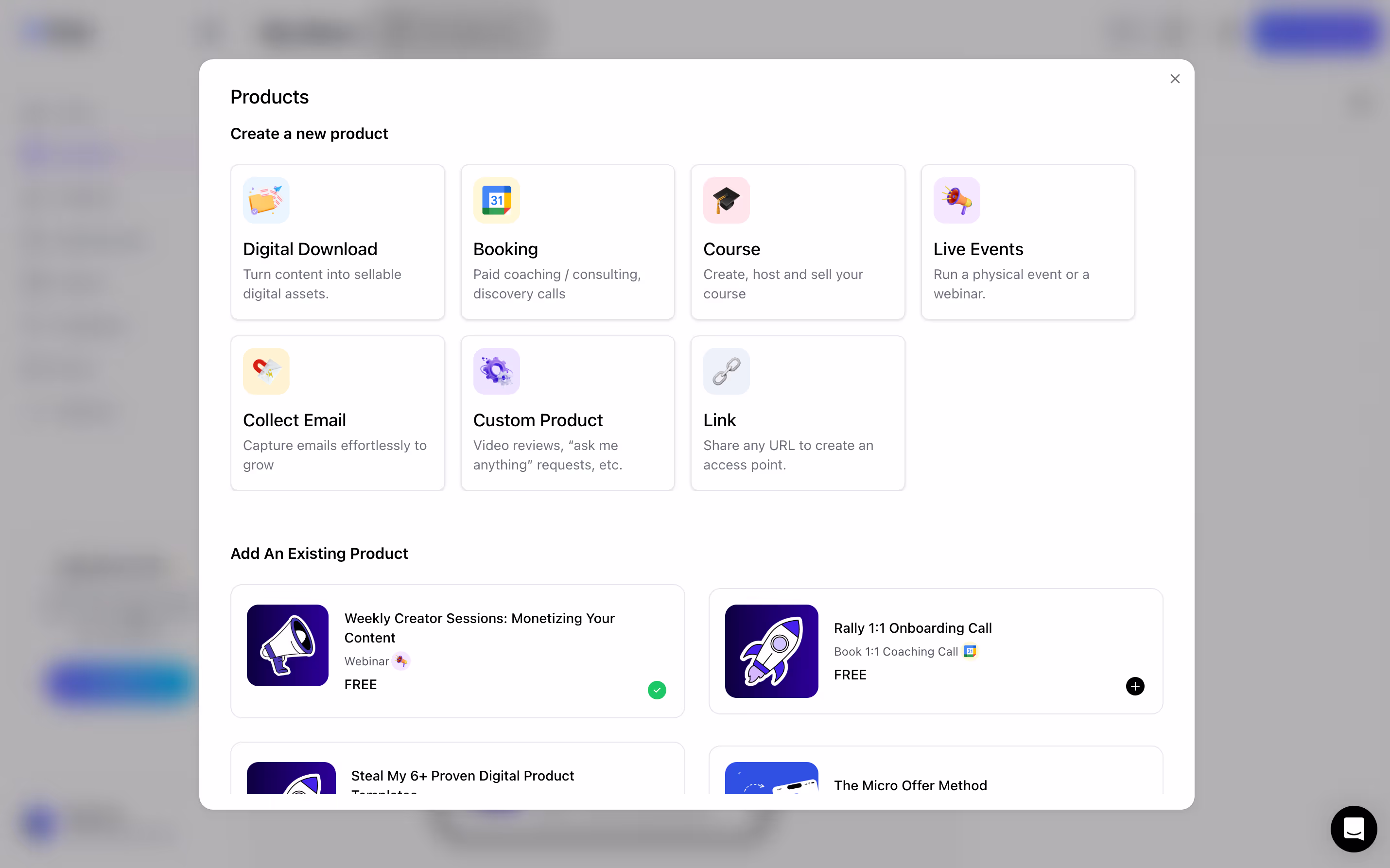Select the Collect Email magnet icon
Viewport: 1390px width, 868px height.
pyautogui.click(x=266, y=371)
